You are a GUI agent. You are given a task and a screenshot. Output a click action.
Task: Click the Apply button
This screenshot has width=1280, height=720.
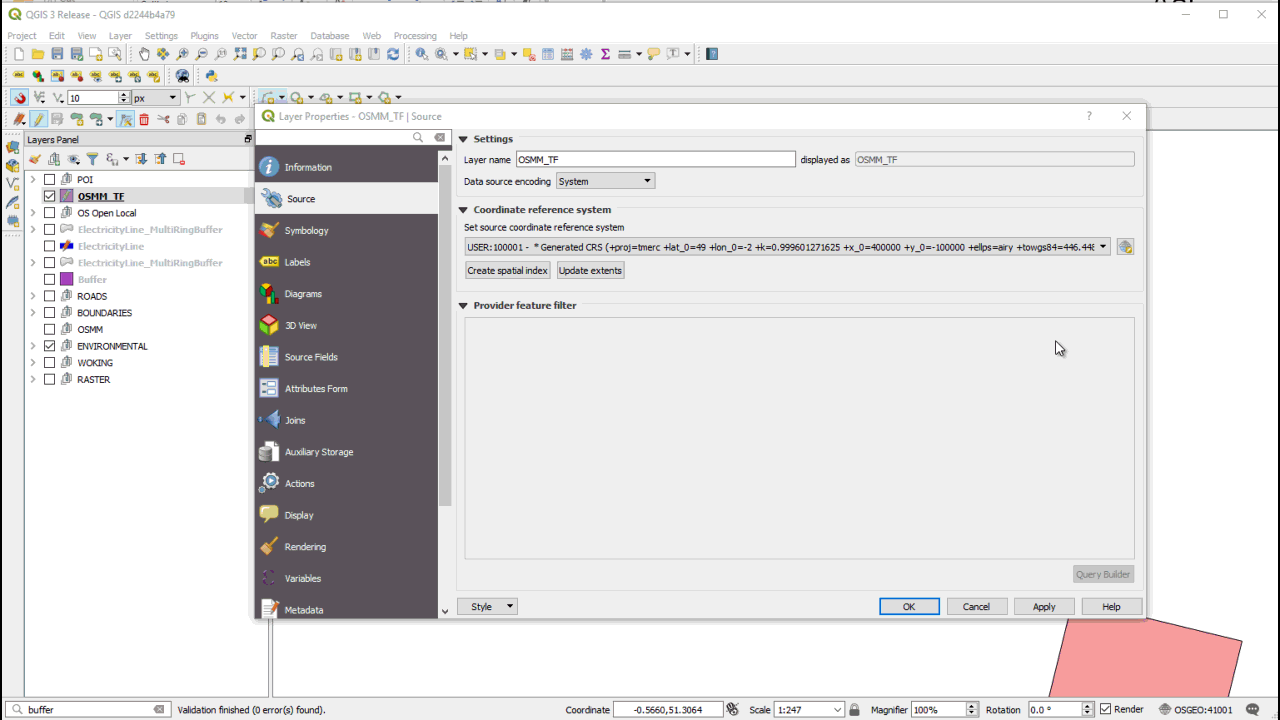[x=1044, y=606]
